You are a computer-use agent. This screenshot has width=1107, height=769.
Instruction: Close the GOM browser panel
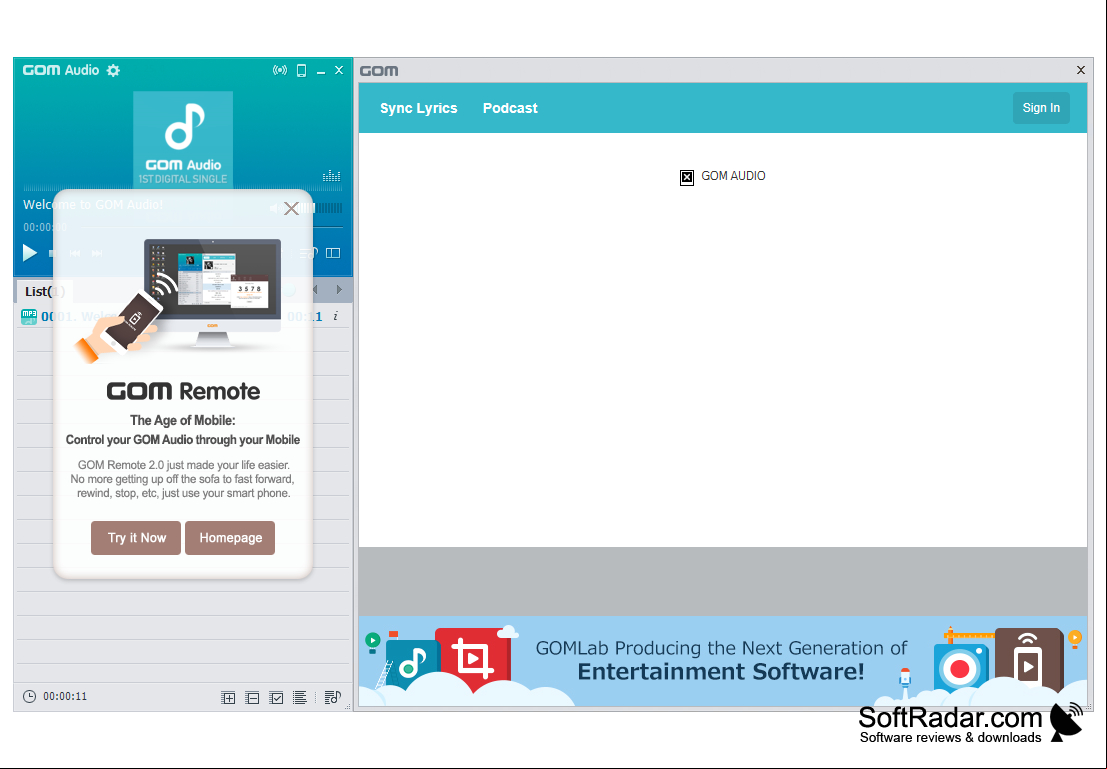point(1080,70)
